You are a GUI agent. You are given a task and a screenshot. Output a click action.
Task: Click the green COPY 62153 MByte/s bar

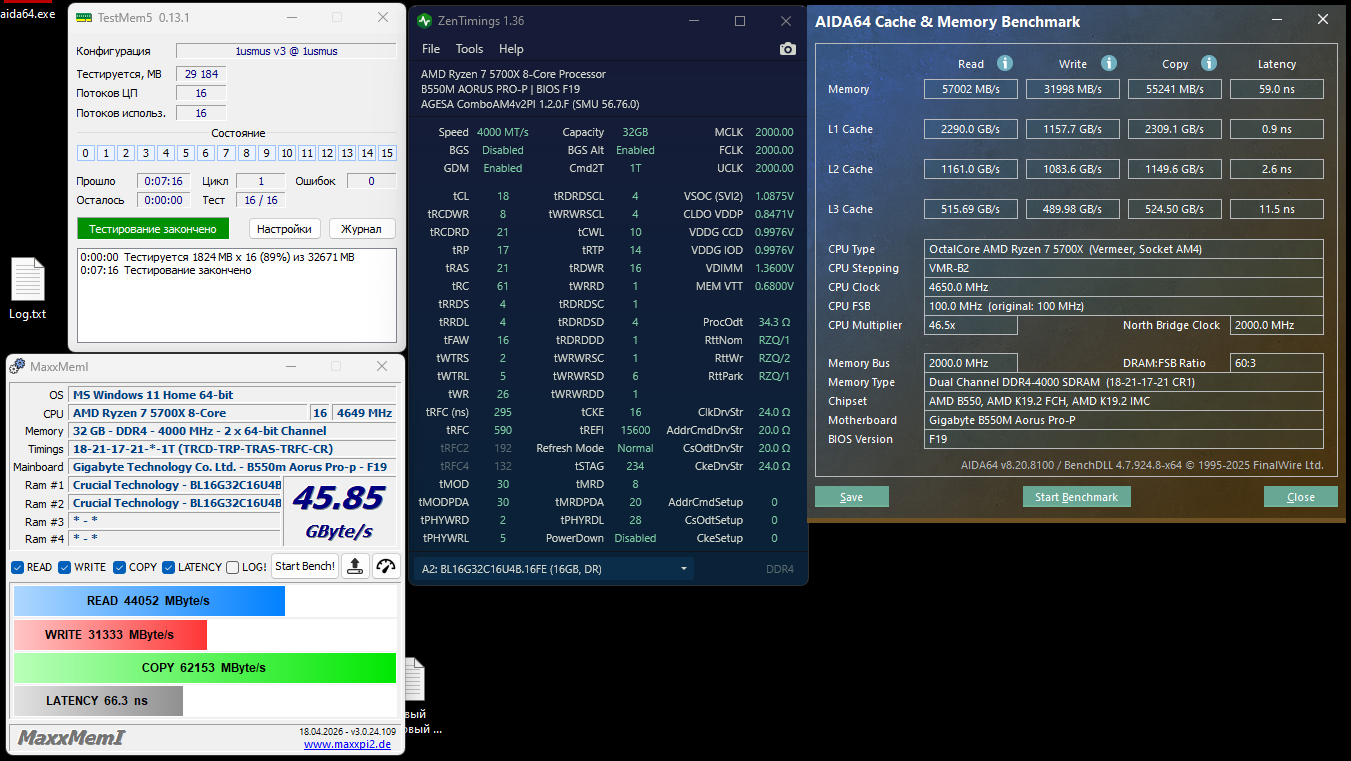[x=205, y=668]
